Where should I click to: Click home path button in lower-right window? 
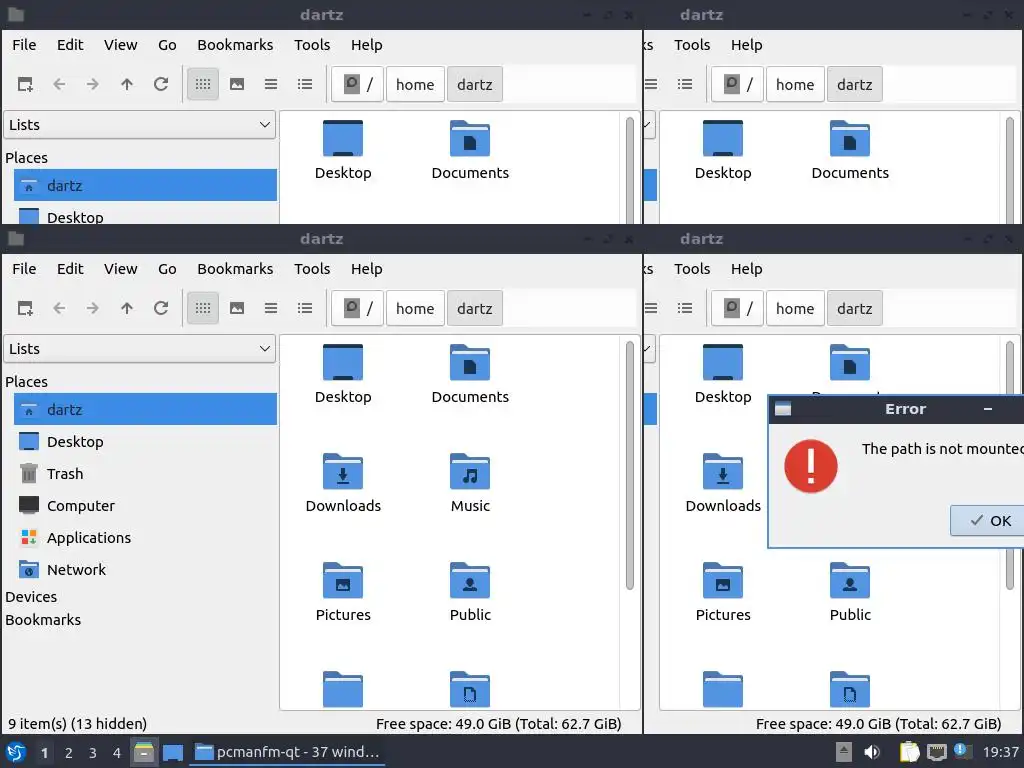(x=795, y=308)
